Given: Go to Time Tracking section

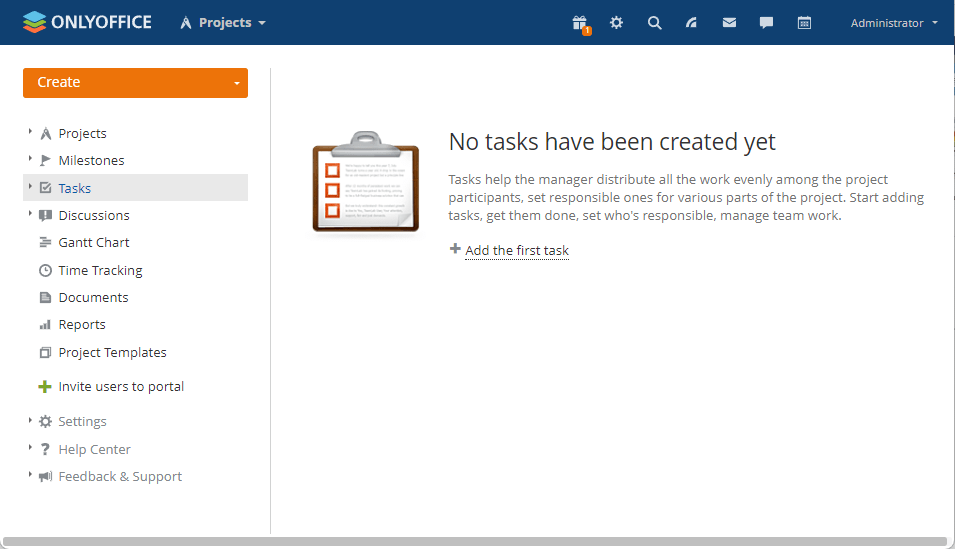Looking at the screenshot, I should (x=100, y=270).
